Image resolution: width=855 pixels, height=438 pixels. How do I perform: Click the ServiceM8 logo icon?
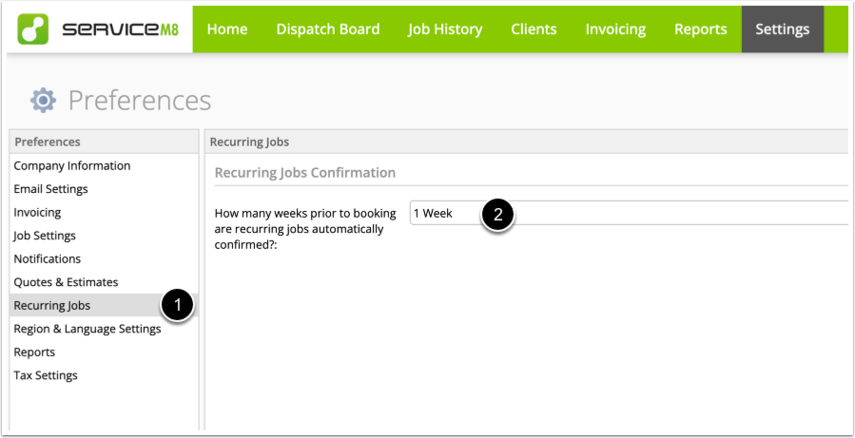[33, 29]
